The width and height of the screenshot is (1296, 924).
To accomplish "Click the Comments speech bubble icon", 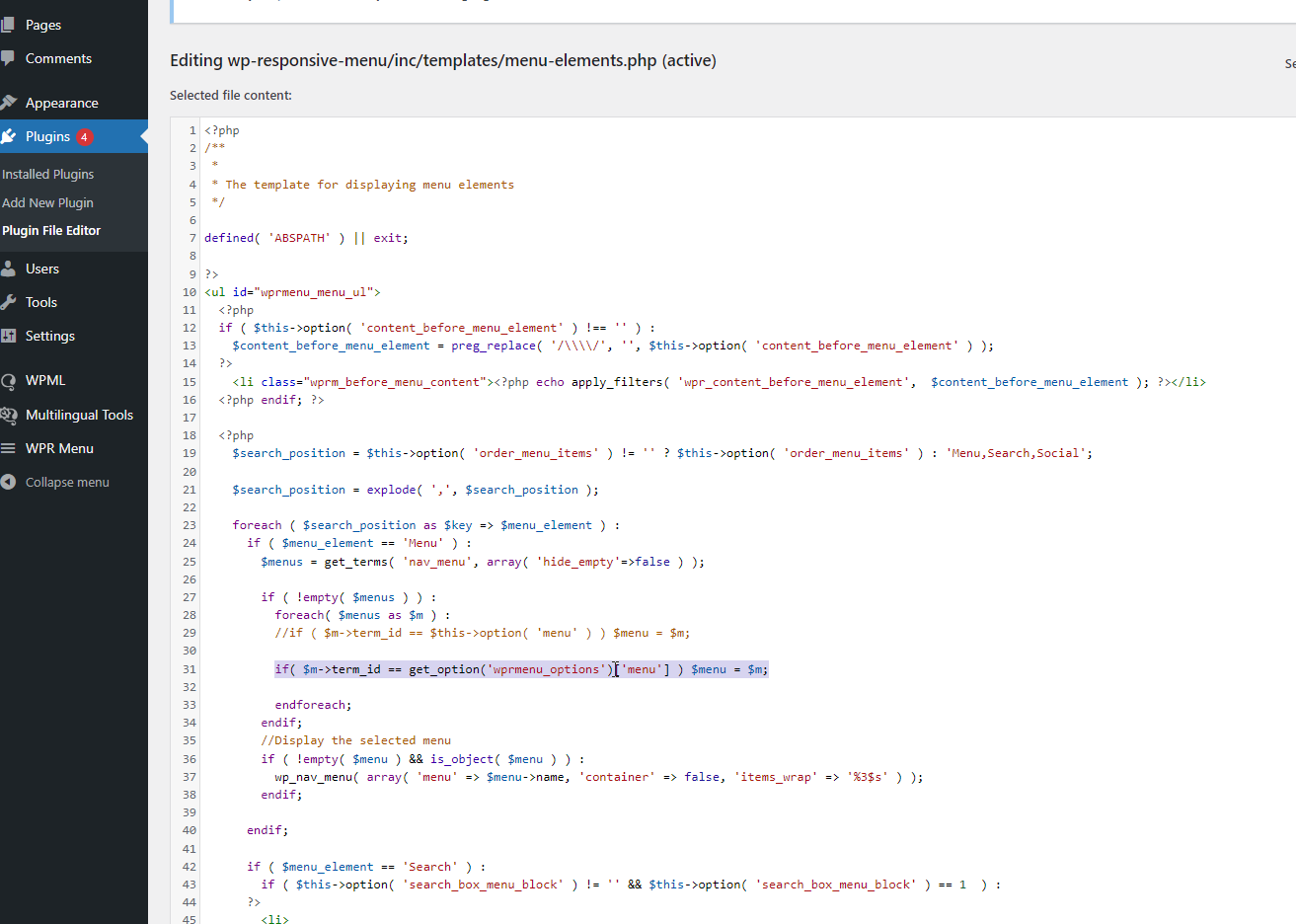I will [8, 58].
